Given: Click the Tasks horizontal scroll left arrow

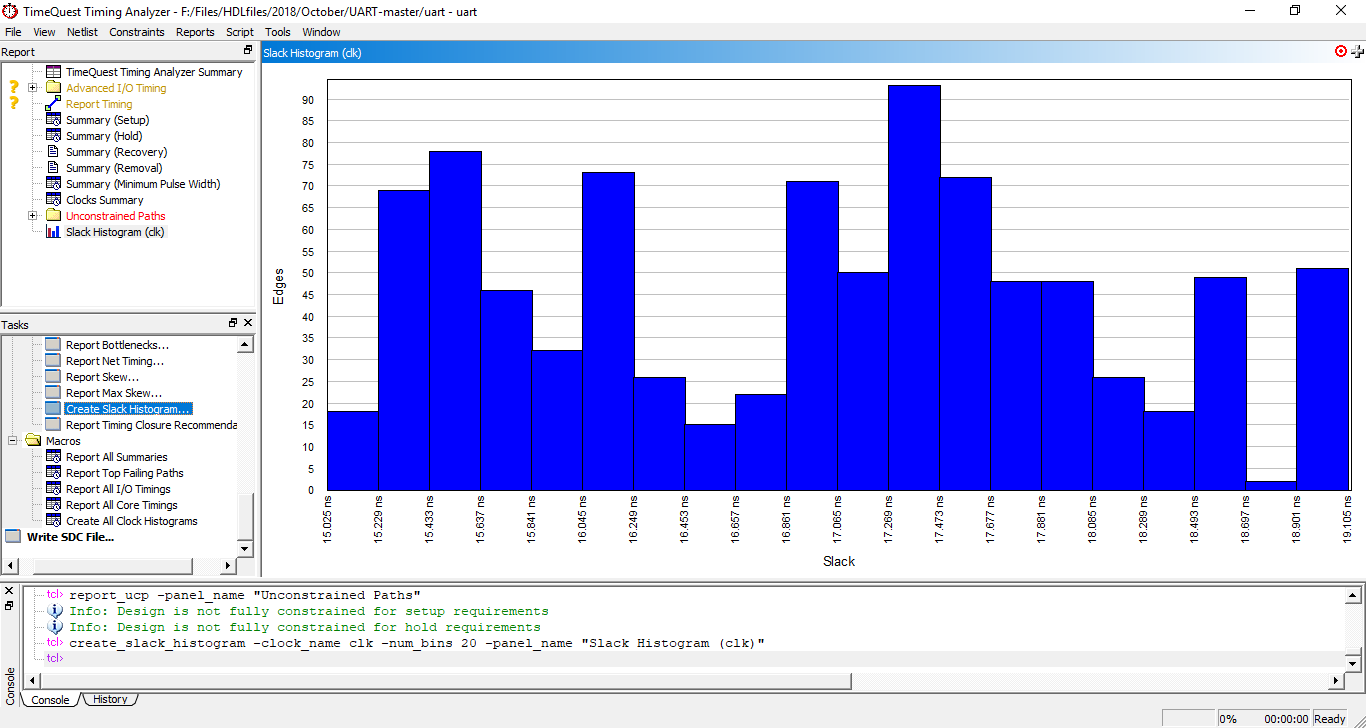Looking at the screenshot, I should click(9, 566).
